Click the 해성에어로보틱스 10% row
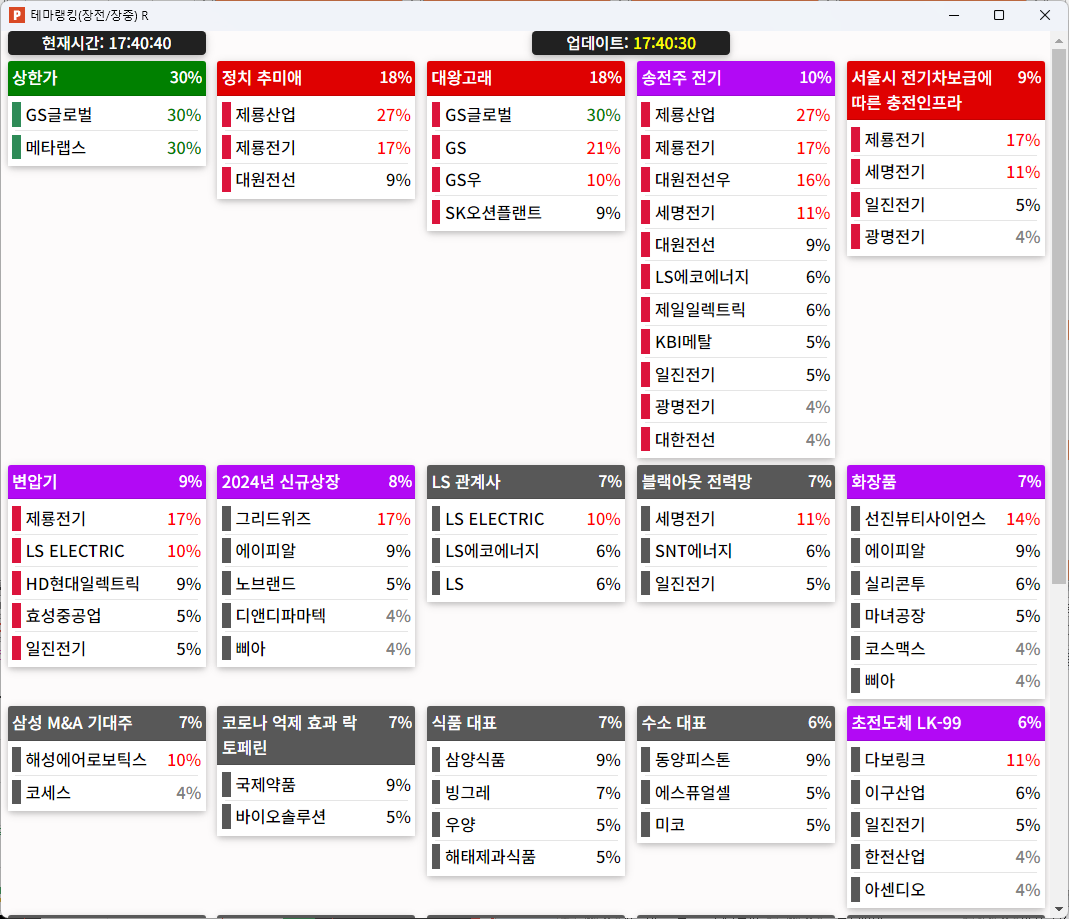The width and height of the screenshot is (1069, 919). pos(107,760)
